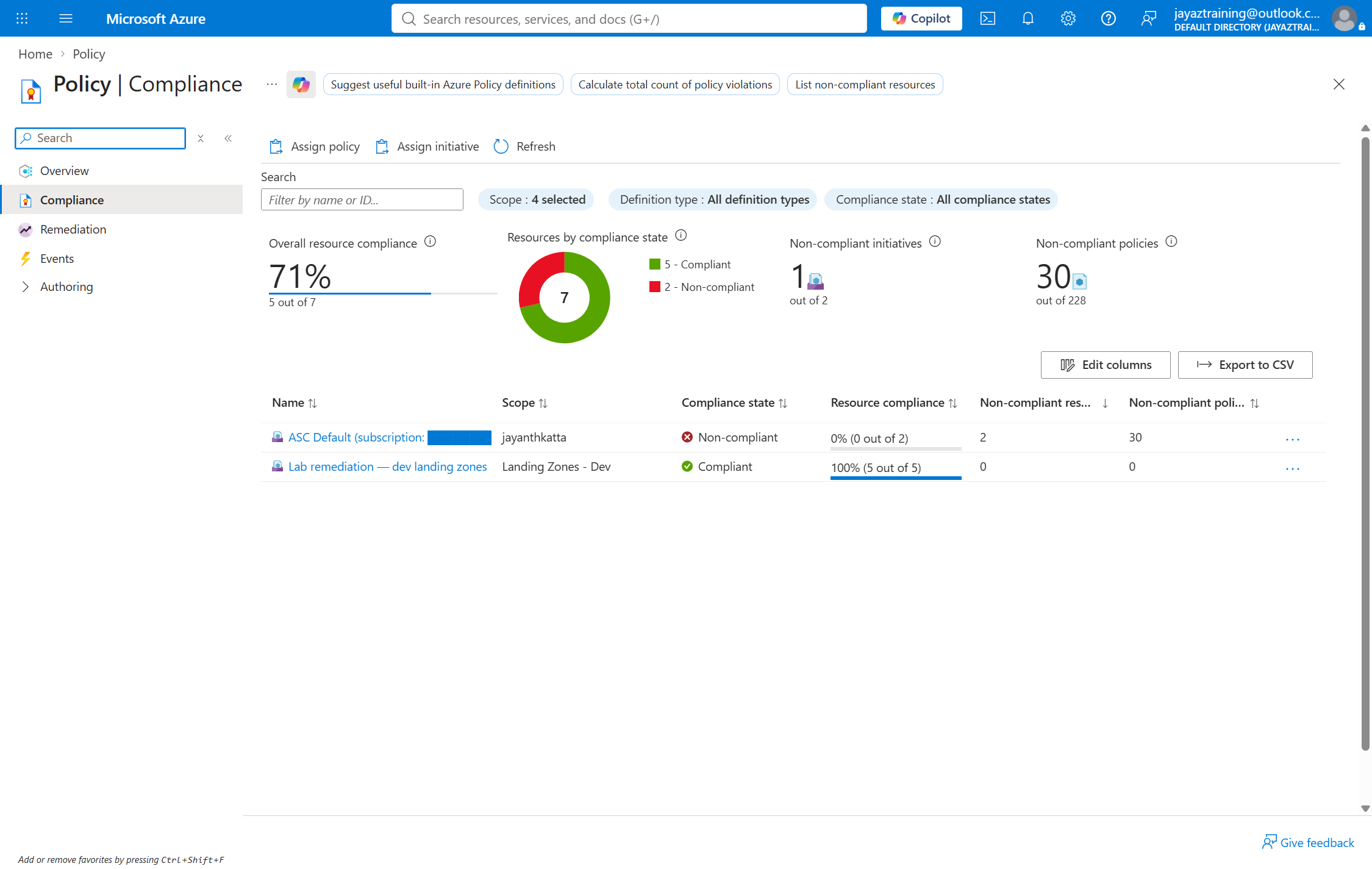Click the red Non-compliant legend swatch
The image size is (1372, 869).
pyautogui.click(x=655, y=287)
